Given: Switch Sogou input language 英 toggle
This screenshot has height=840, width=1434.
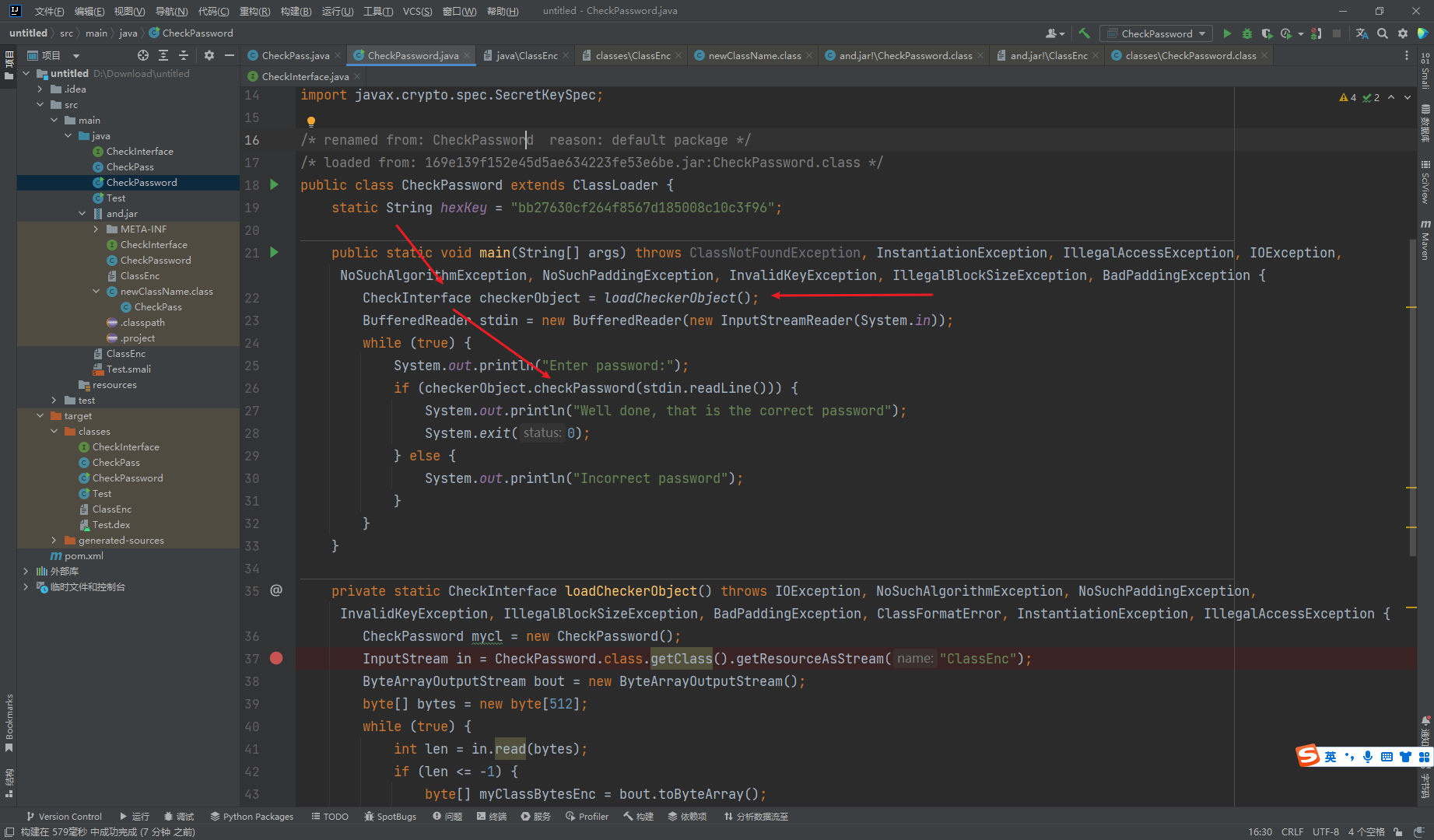Looking at the screenshot, I should tap(1331, 757).
